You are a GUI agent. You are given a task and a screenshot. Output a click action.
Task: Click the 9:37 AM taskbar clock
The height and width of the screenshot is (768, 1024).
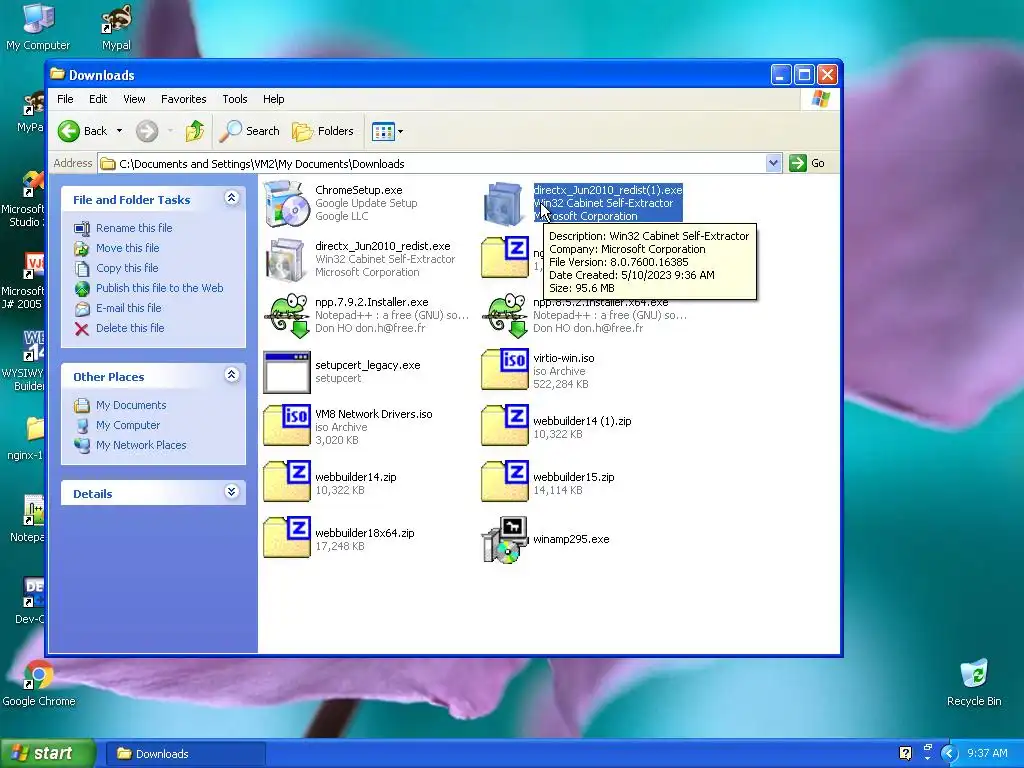[x=987, y=754]
